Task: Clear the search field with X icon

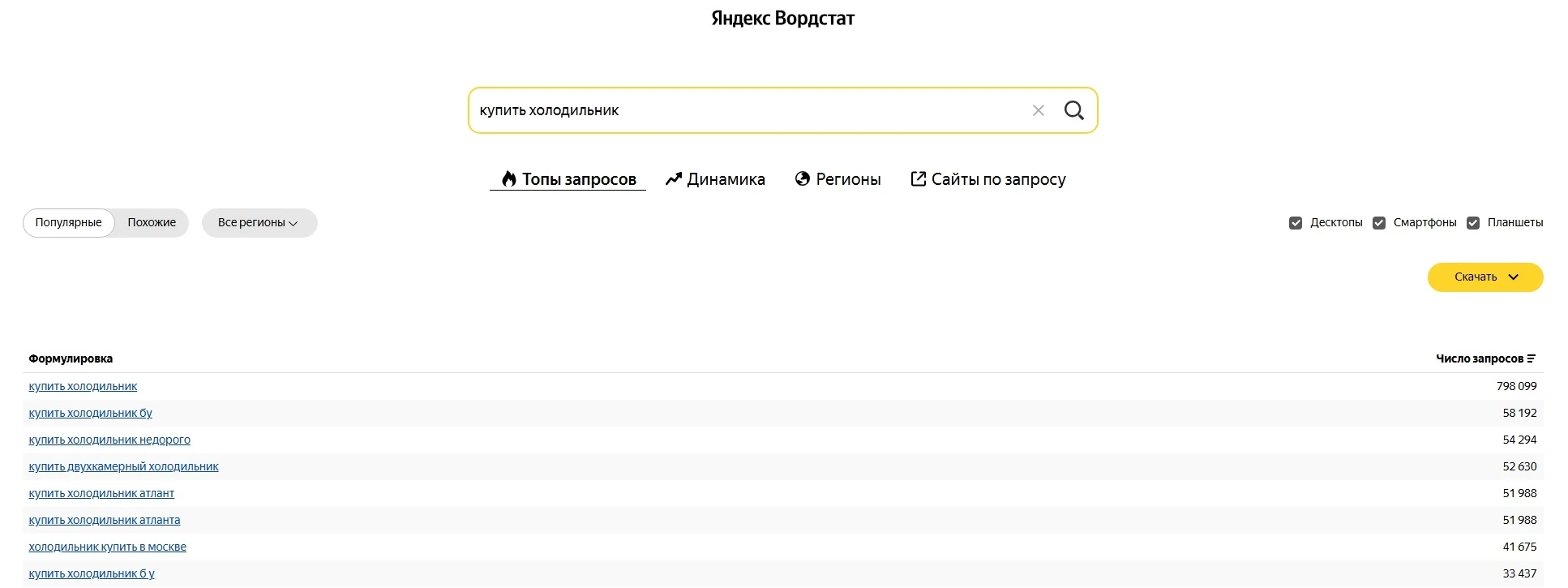Action: point(1038,110)
